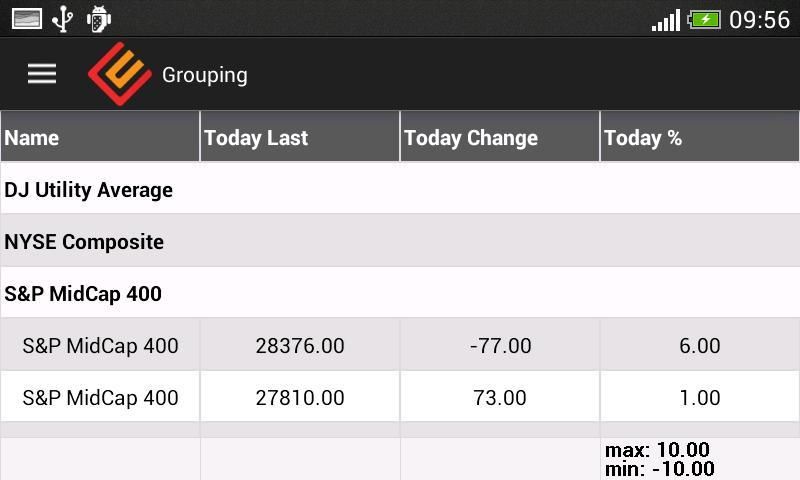
Task: Expand the NYSE Composite group
Action: (x=84, y=242)
